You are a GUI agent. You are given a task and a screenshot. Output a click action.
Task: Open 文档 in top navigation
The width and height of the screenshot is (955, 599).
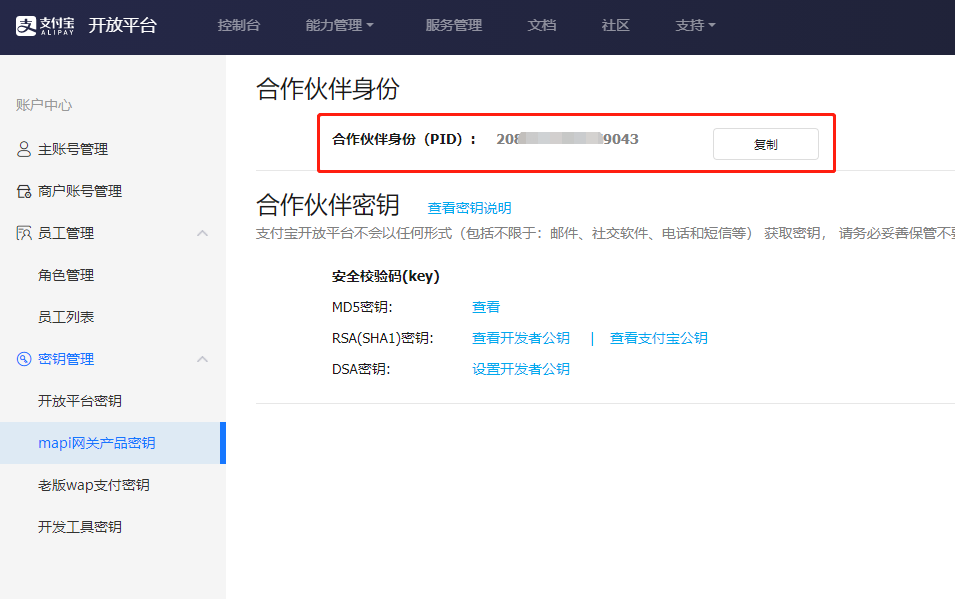pos(542,26)
